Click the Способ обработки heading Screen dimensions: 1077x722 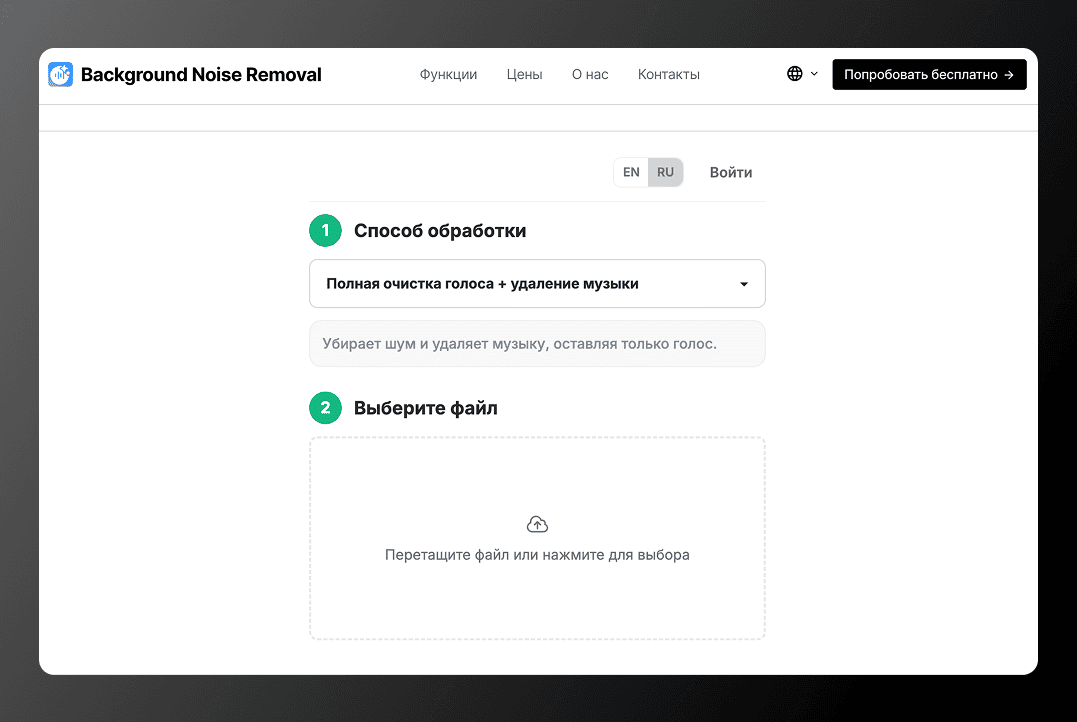(440, 231)
